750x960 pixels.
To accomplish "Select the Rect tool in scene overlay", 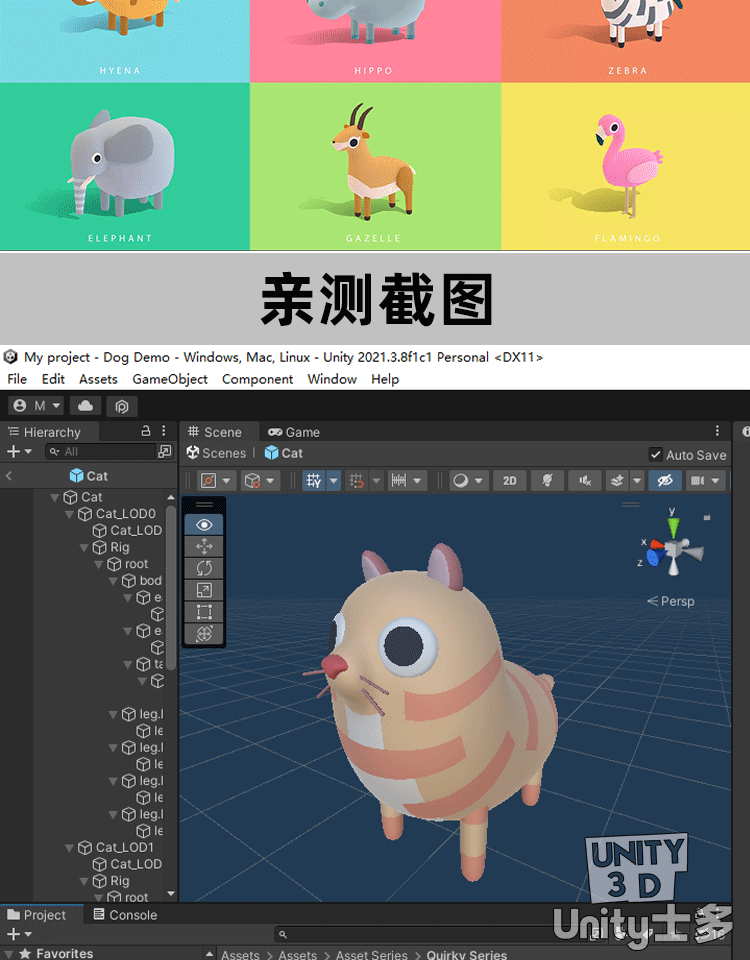I will tap(204, 612).
